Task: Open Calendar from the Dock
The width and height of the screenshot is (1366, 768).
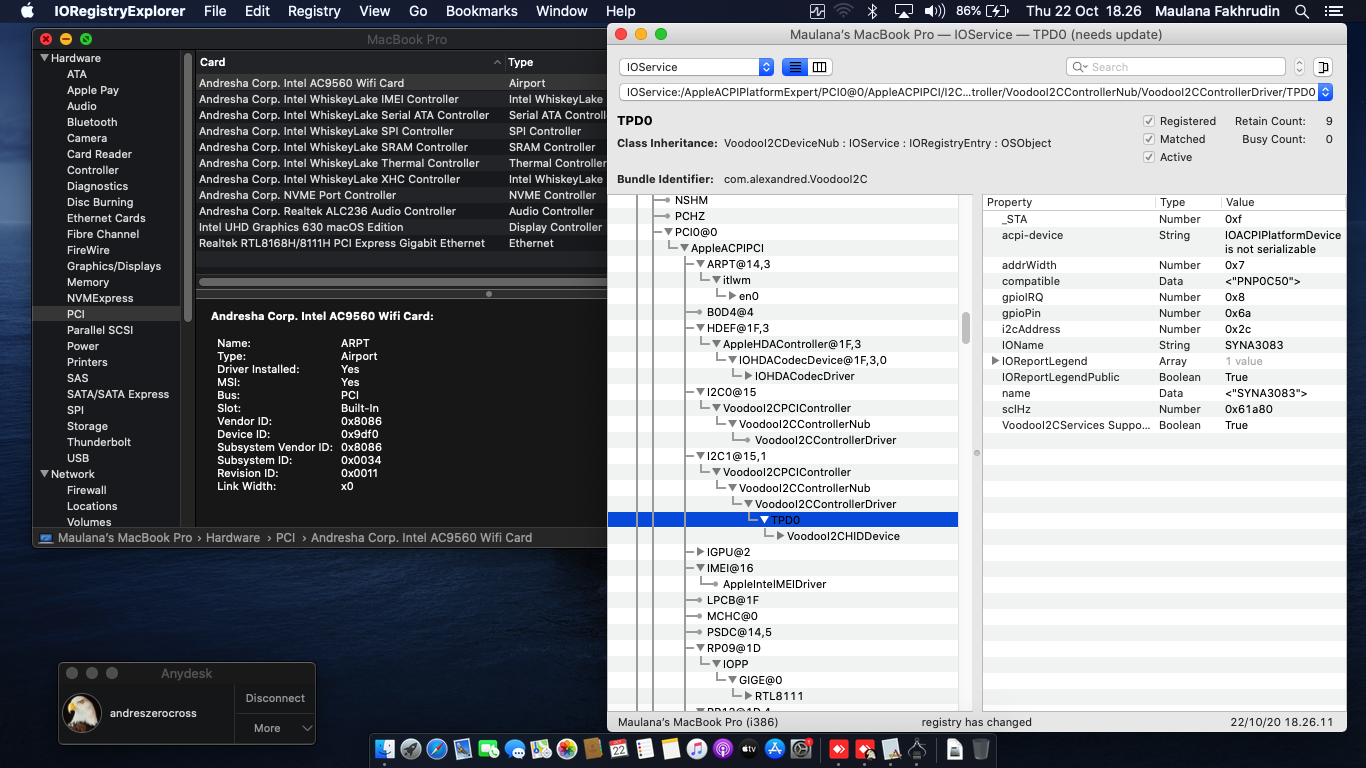Action: [619, 748]
